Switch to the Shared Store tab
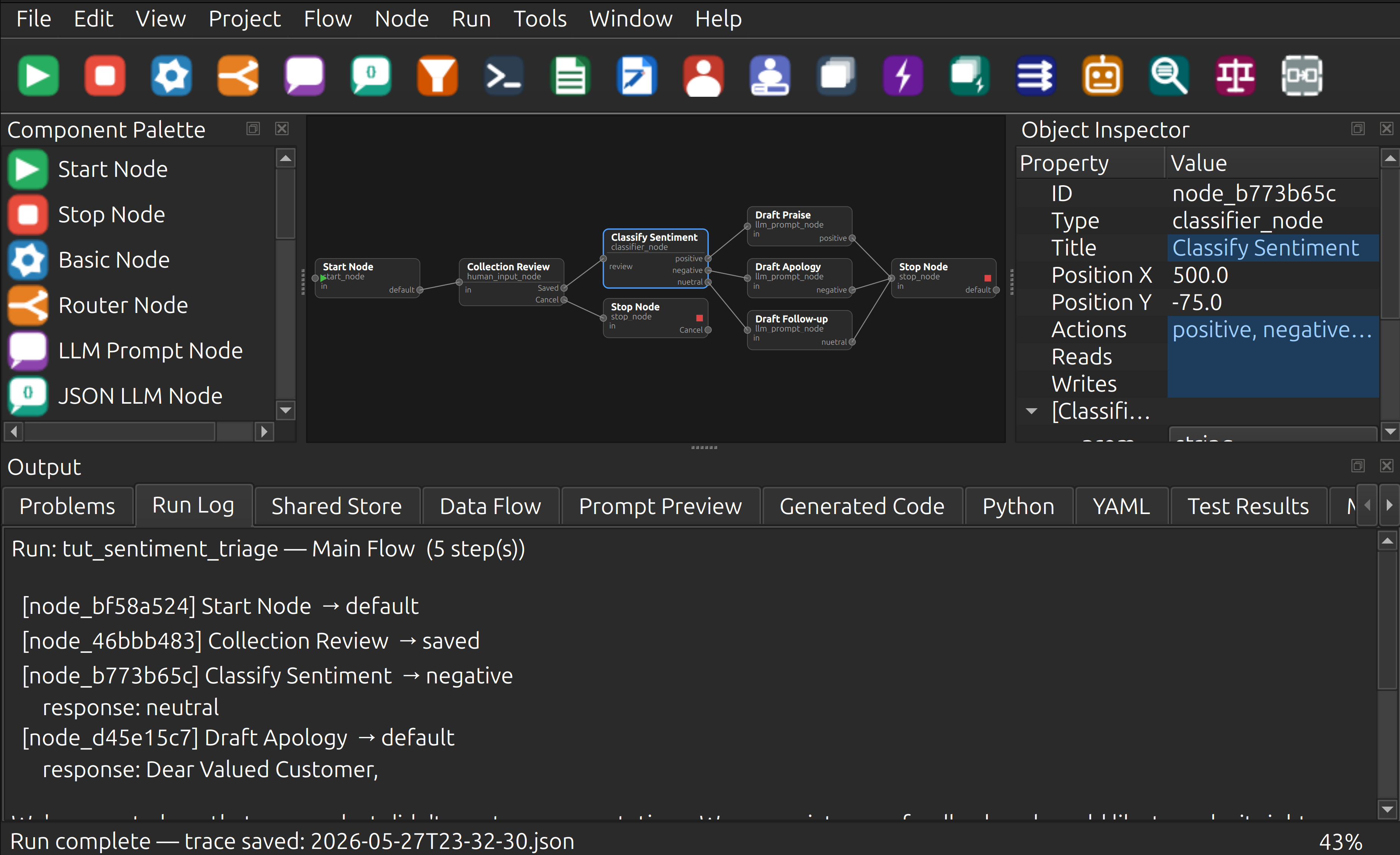The height and width of the screenshot is (855, 1400). [x=336, y=506]
